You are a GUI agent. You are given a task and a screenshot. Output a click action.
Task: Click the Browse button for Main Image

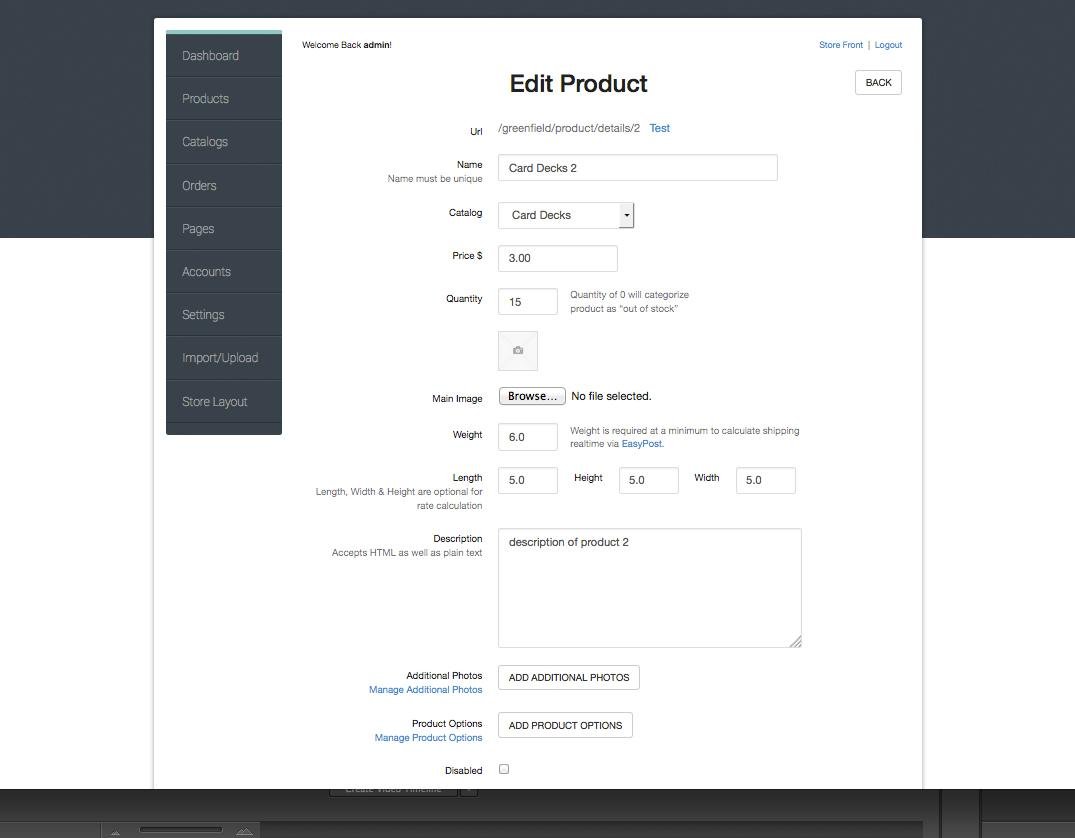531,396
